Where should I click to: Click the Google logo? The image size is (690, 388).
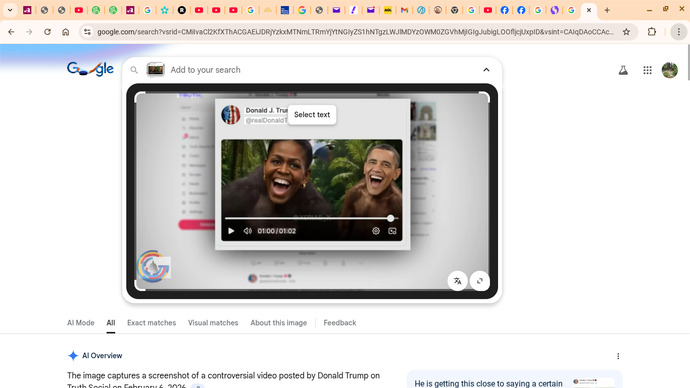(x=90, y=69)
